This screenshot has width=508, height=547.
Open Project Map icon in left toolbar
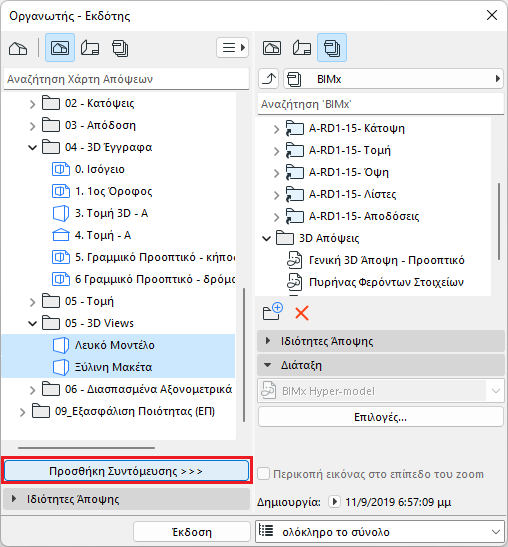[x=18, y=48]
